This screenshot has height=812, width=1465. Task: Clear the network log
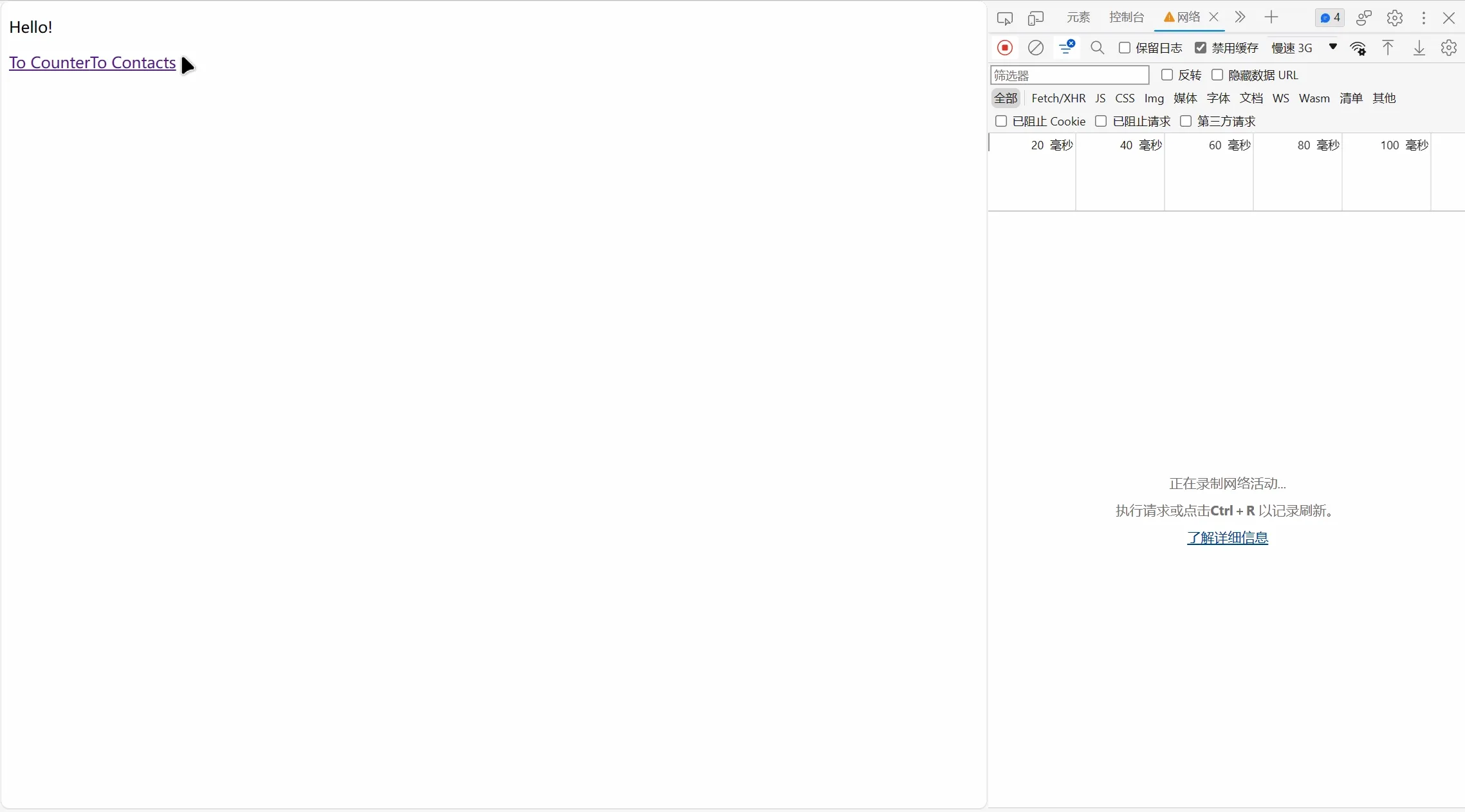[1035, 48]
